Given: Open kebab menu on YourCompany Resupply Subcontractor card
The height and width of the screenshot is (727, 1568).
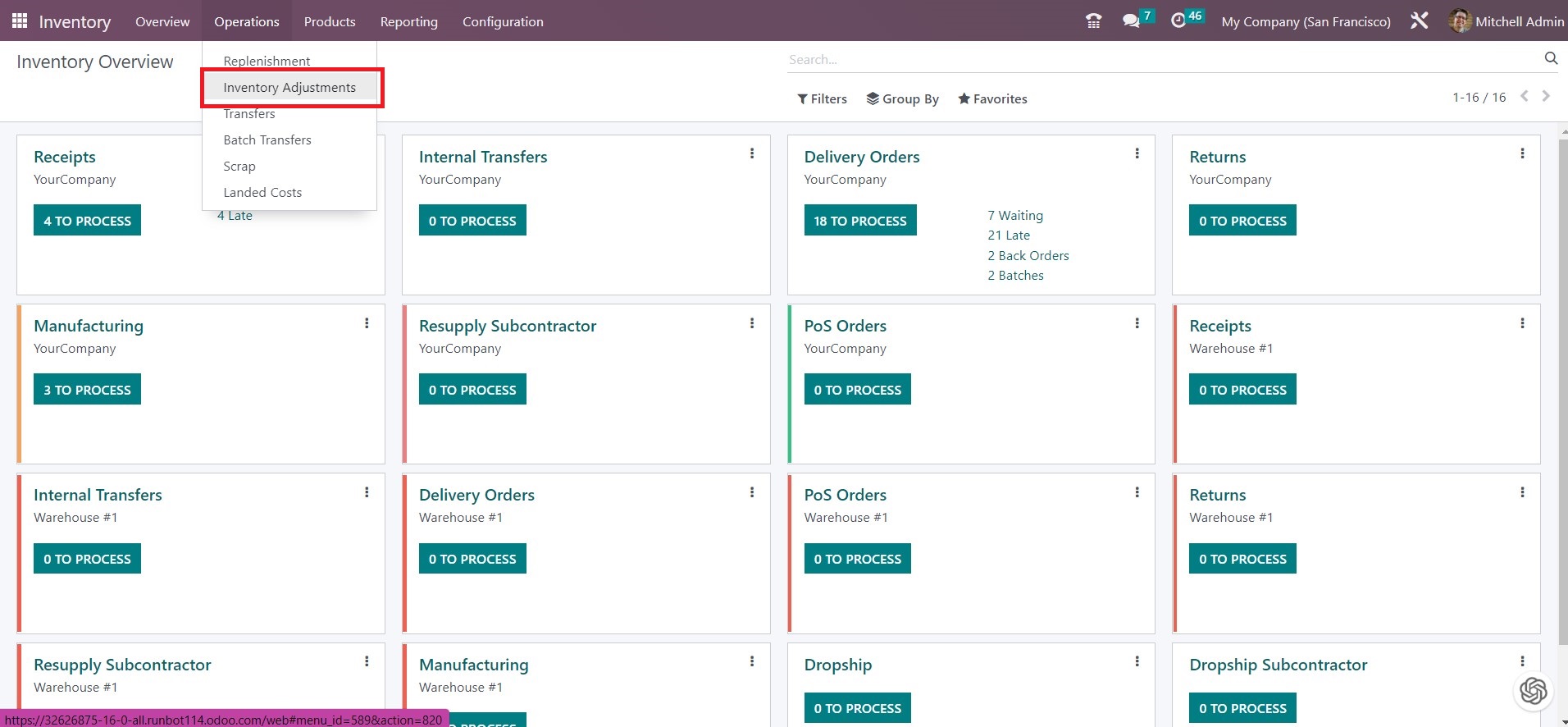Looking at the screenshot, I should click(x=752, y=323).
